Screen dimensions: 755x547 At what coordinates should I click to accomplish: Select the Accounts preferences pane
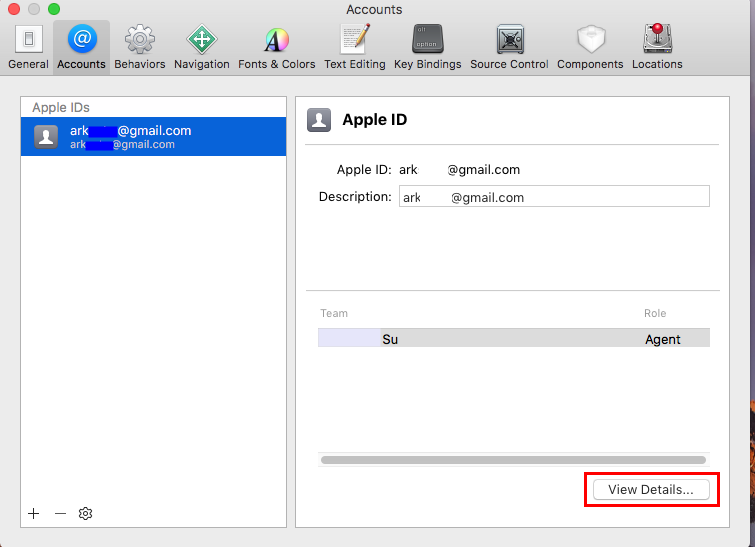tap(81, 47)
